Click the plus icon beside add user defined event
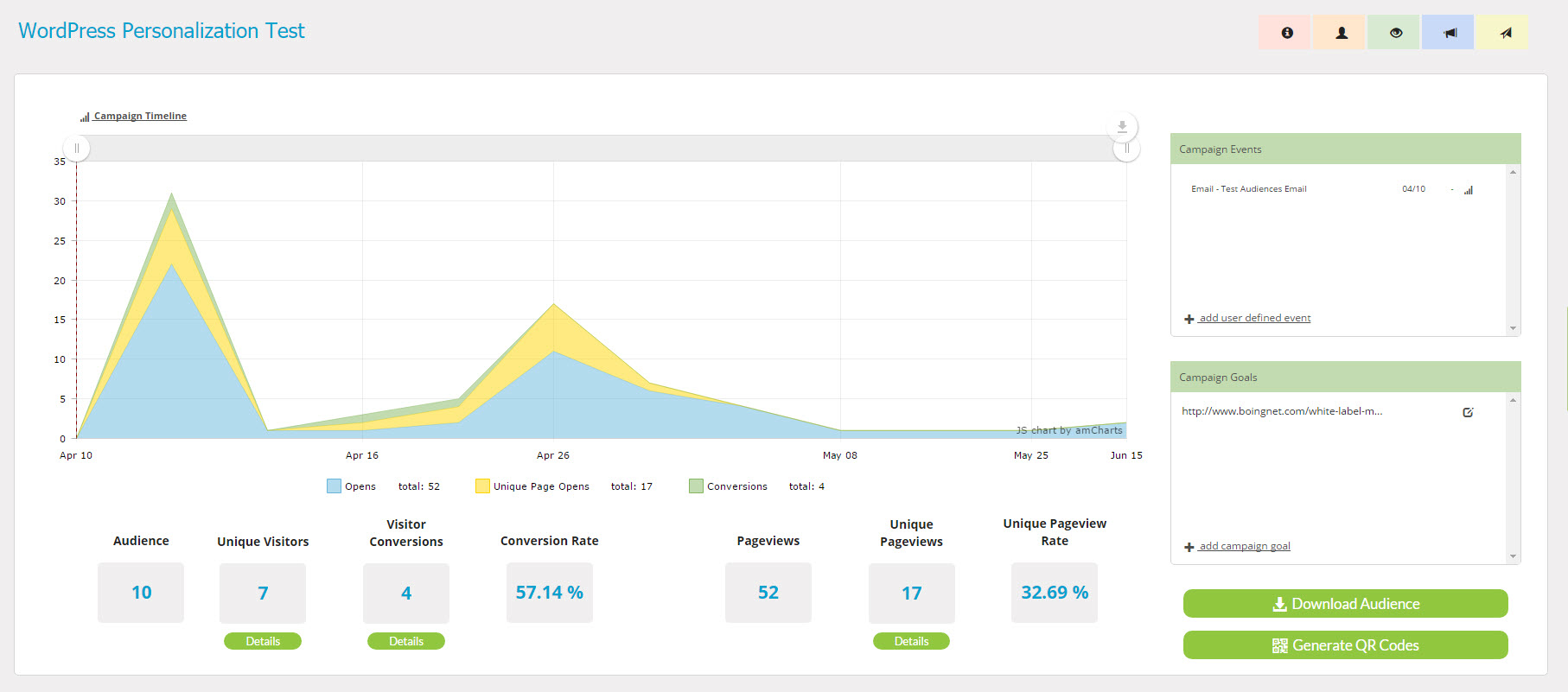Image resolution: width=1568 pixels, height=692 pixels. coord(1189,319)
